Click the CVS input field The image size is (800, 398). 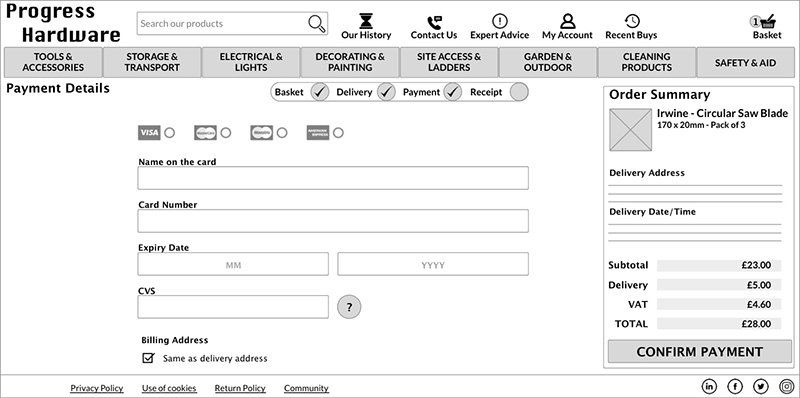pyautogui.click(x=233, y=307)
